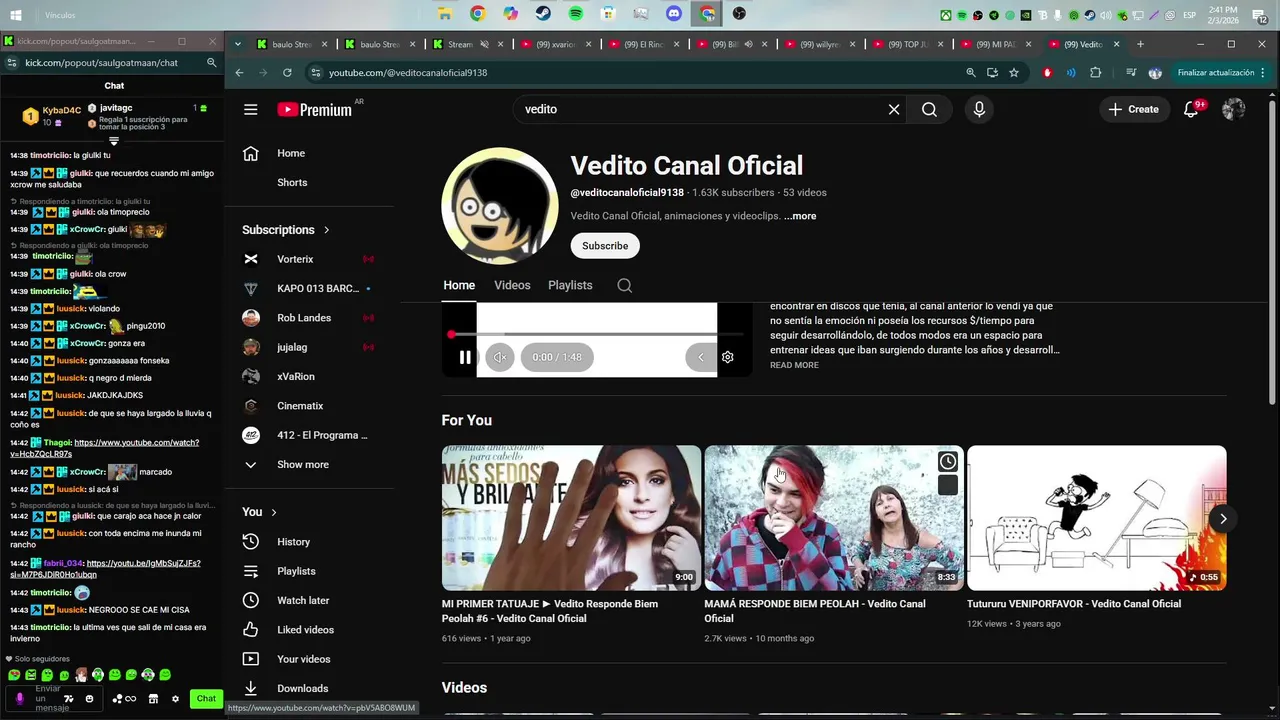Viewport: 1280px width, 720px height.
Task: Switch to the xvarion YouTube tab
Action: pyautogui.click(x=556, y=44)
